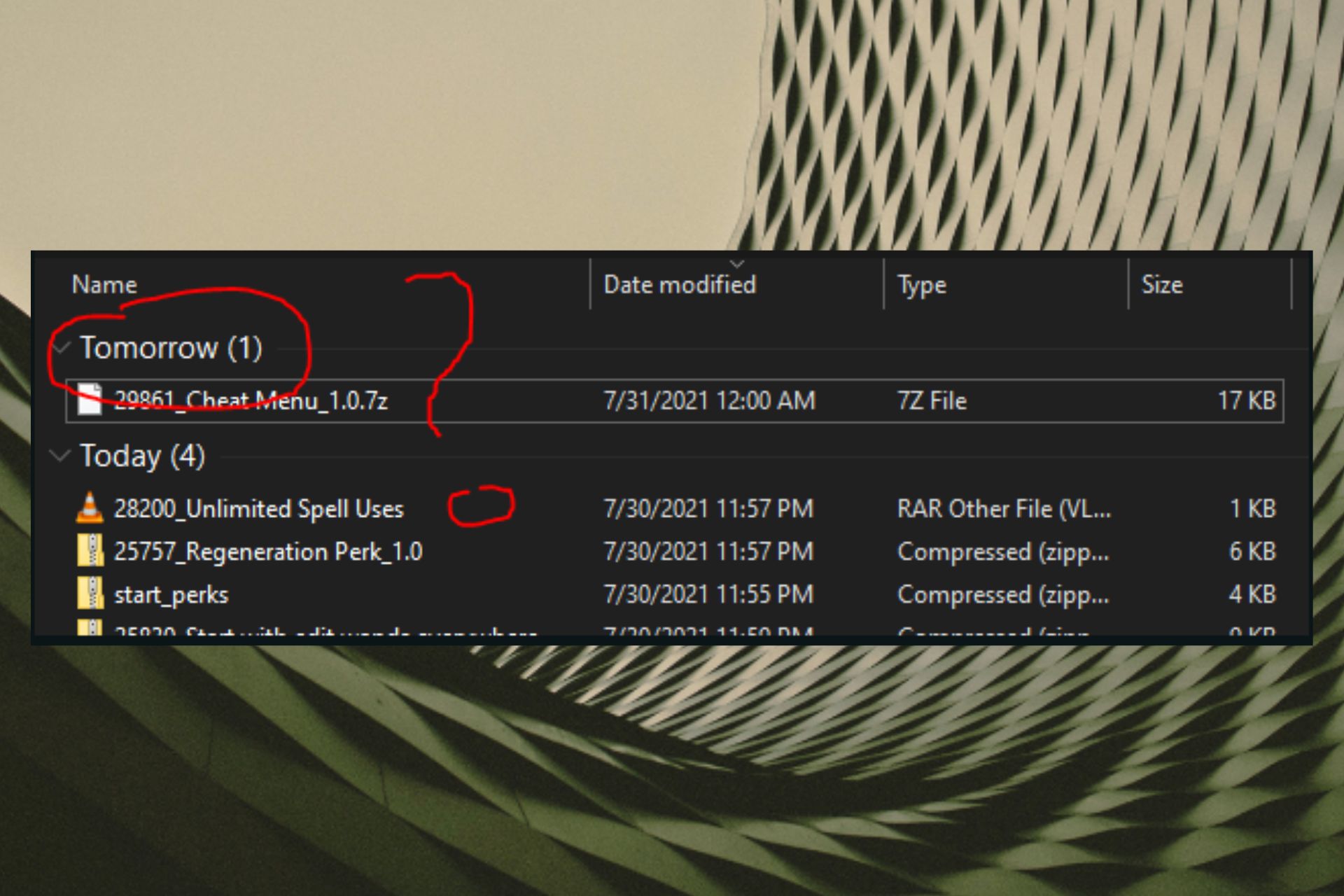Click Unlimited Spell Uses date 11:57 PM
Viewport: 1344px width, 896px height.
pyautogui.click(x=708, y=508)
